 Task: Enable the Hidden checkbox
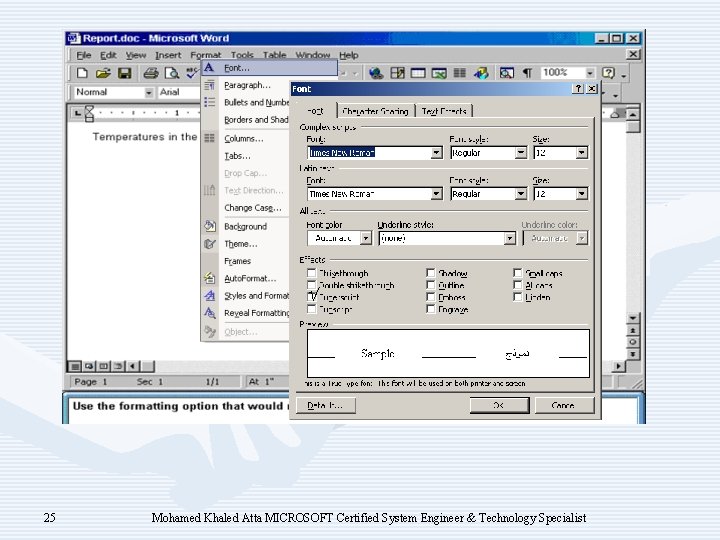point(518,297)
